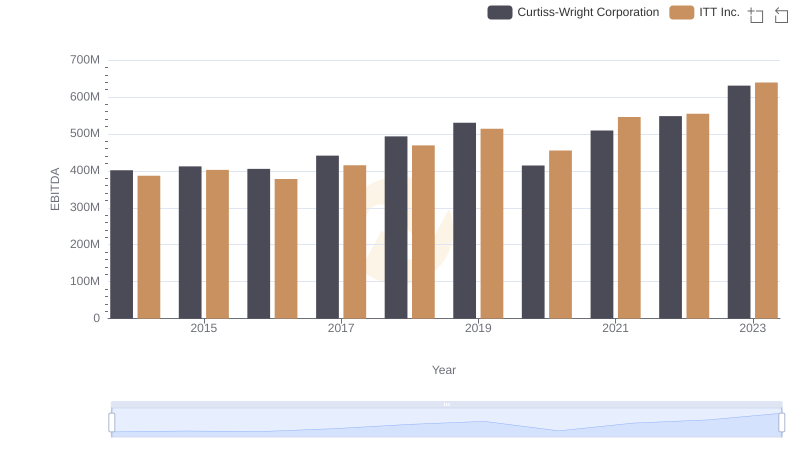Screen dimensions: 800x461
Task: Select the 2017 Curtiss-Wright bar
Action: [328, 237]
